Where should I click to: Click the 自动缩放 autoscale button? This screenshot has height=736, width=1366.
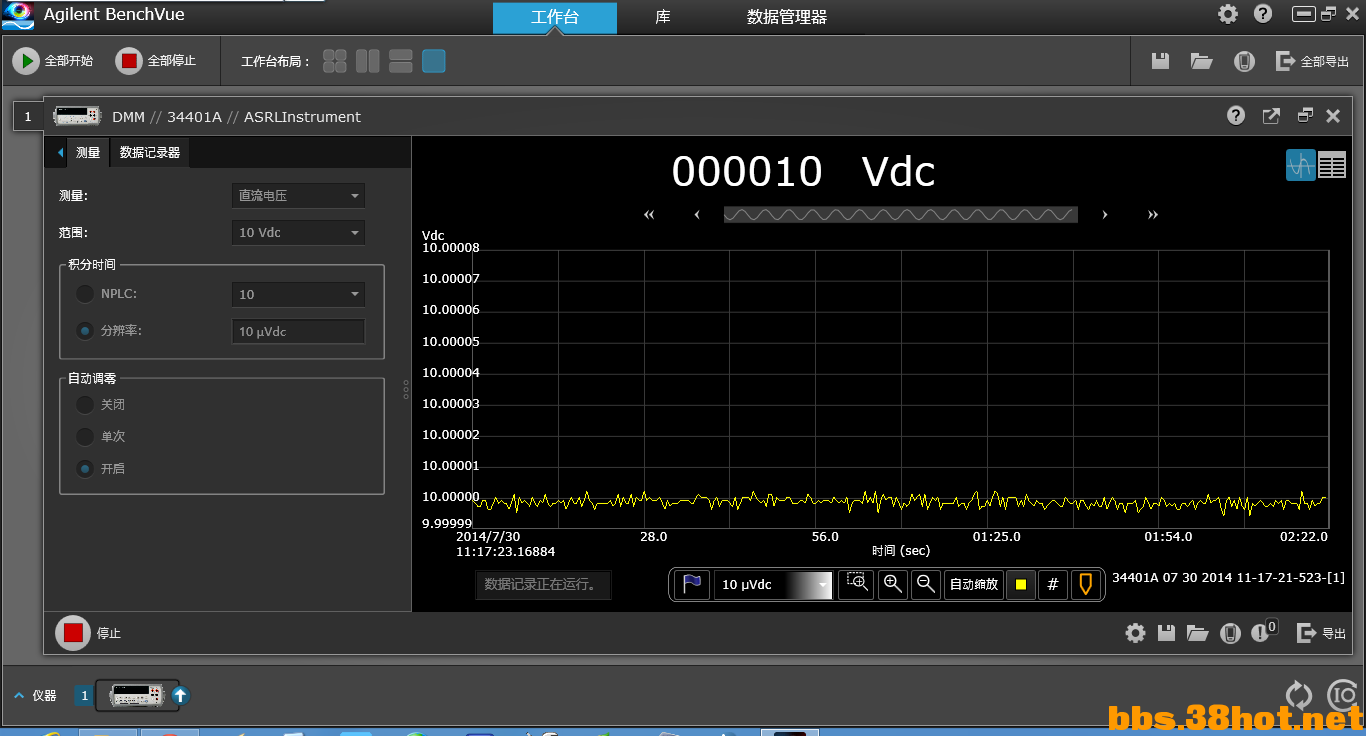tap(974, 585)
